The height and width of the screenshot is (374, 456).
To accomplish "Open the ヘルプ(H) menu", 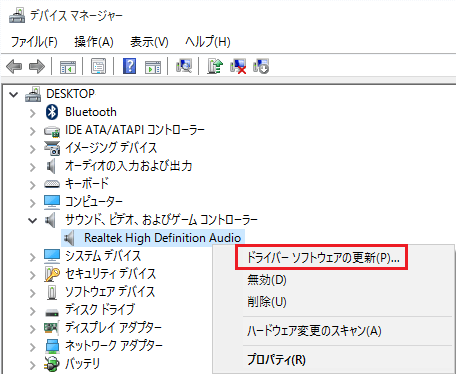I will click(x=208, y=42).
